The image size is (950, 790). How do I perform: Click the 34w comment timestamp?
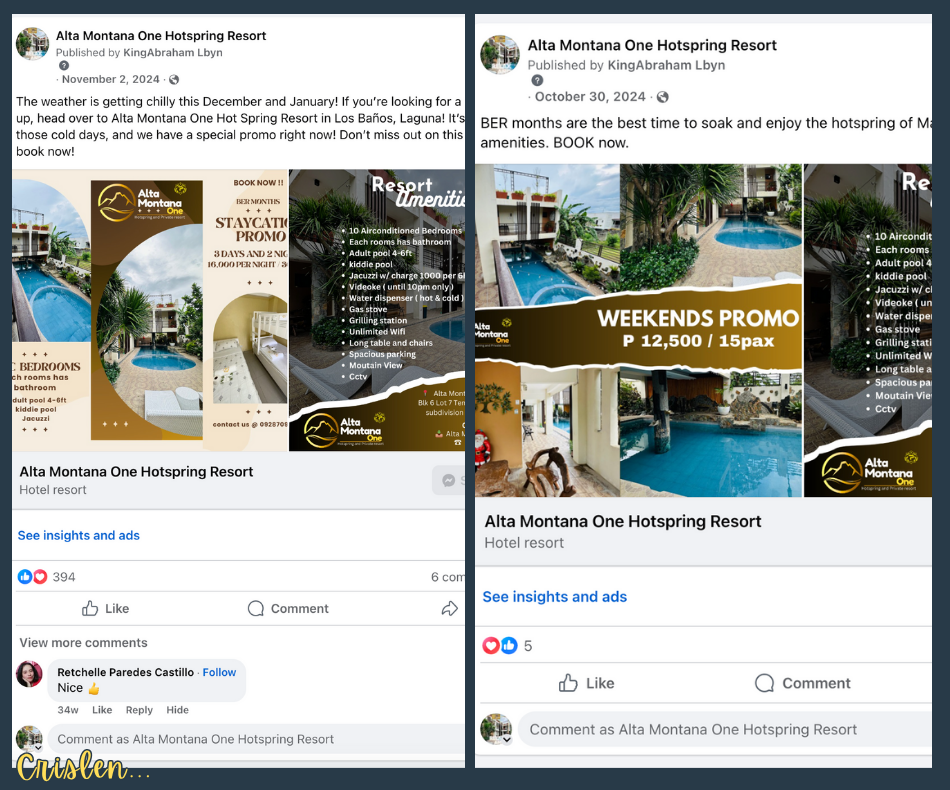click(68, 710)
